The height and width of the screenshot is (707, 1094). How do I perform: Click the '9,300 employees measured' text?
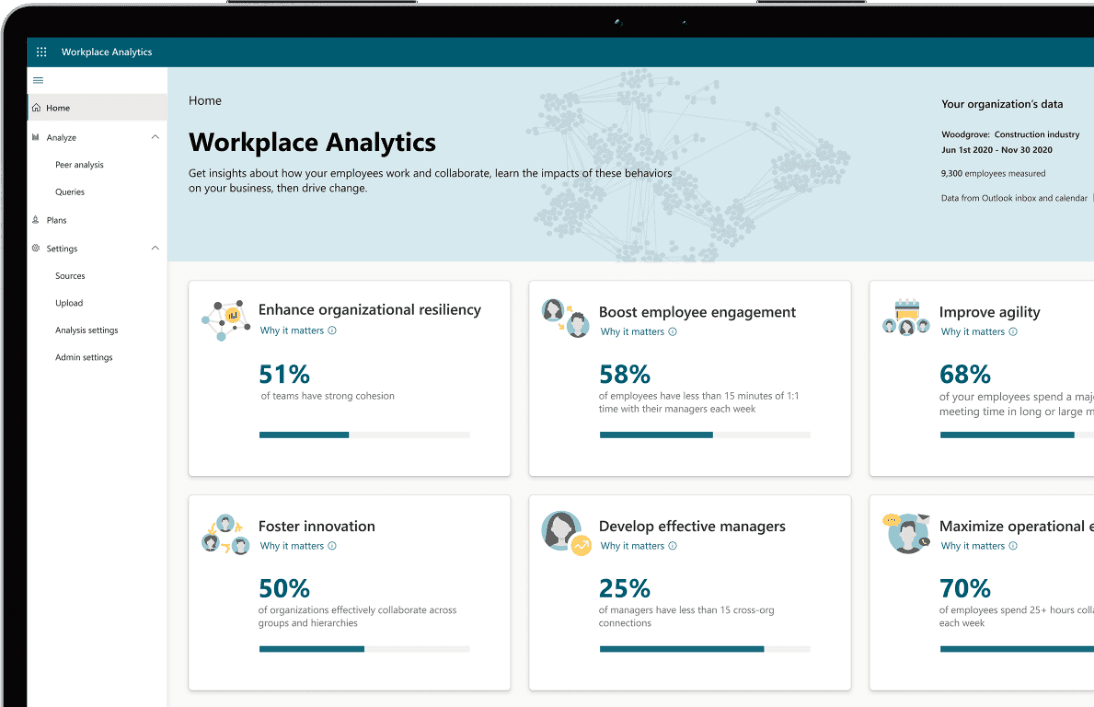coord(993,173)
